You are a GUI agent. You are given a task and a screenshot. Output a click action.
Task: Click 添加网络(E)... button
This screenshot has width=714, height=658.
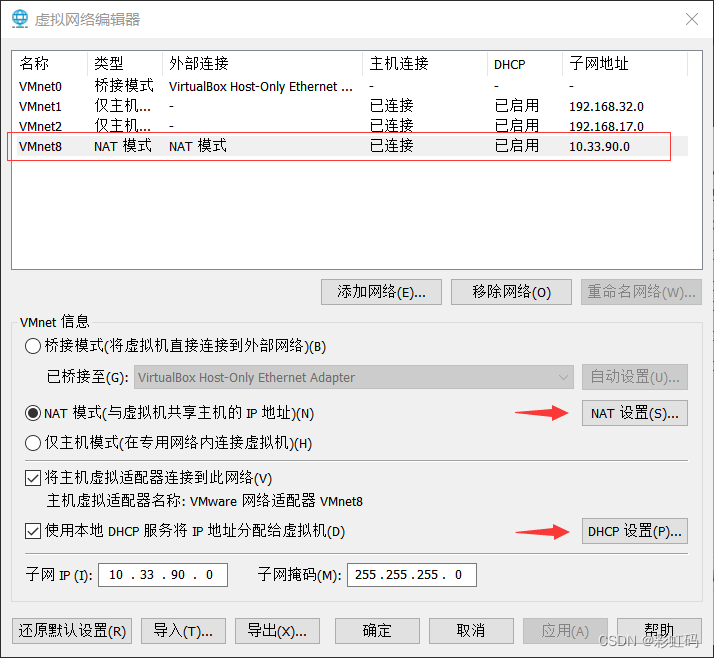(x=381, y=292)
